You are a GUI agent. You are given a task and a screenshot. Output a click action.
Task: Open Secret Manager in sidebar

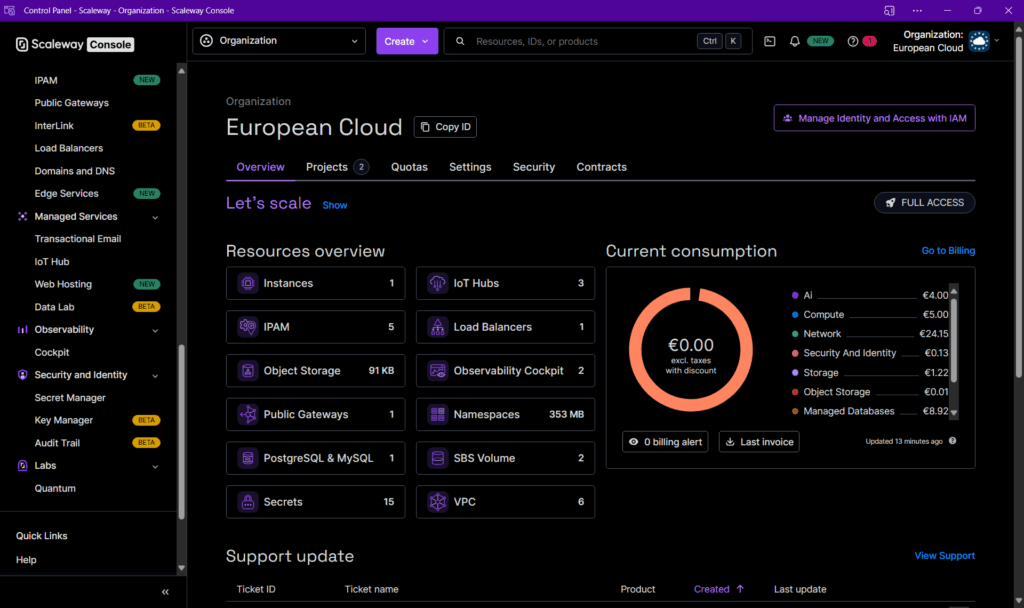pyautogui.click(x=70, y=398)
